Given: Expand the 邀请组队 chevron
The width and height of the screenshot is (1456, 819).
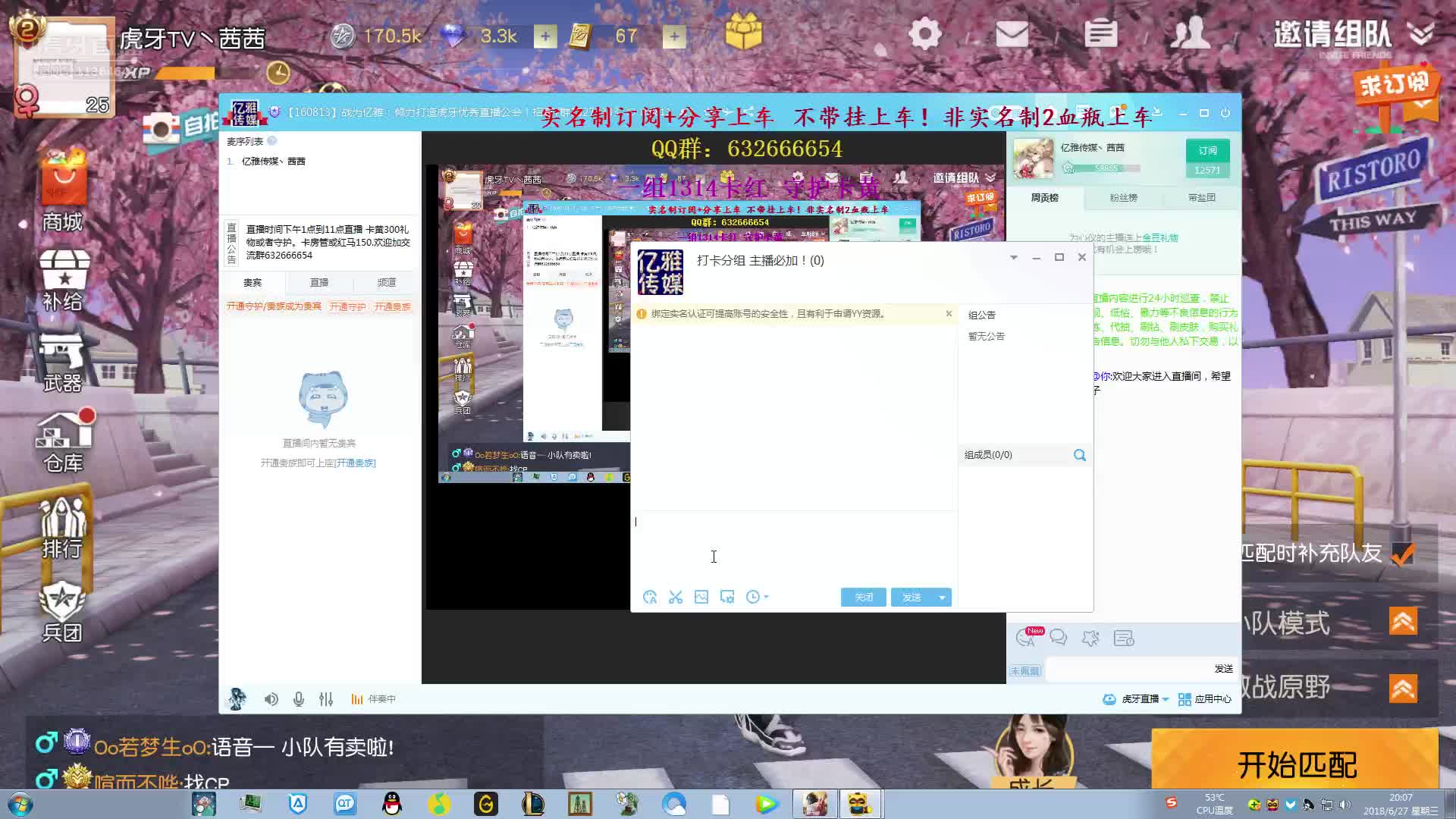Looking at the screenshot, I should (x=1421, y=33).
